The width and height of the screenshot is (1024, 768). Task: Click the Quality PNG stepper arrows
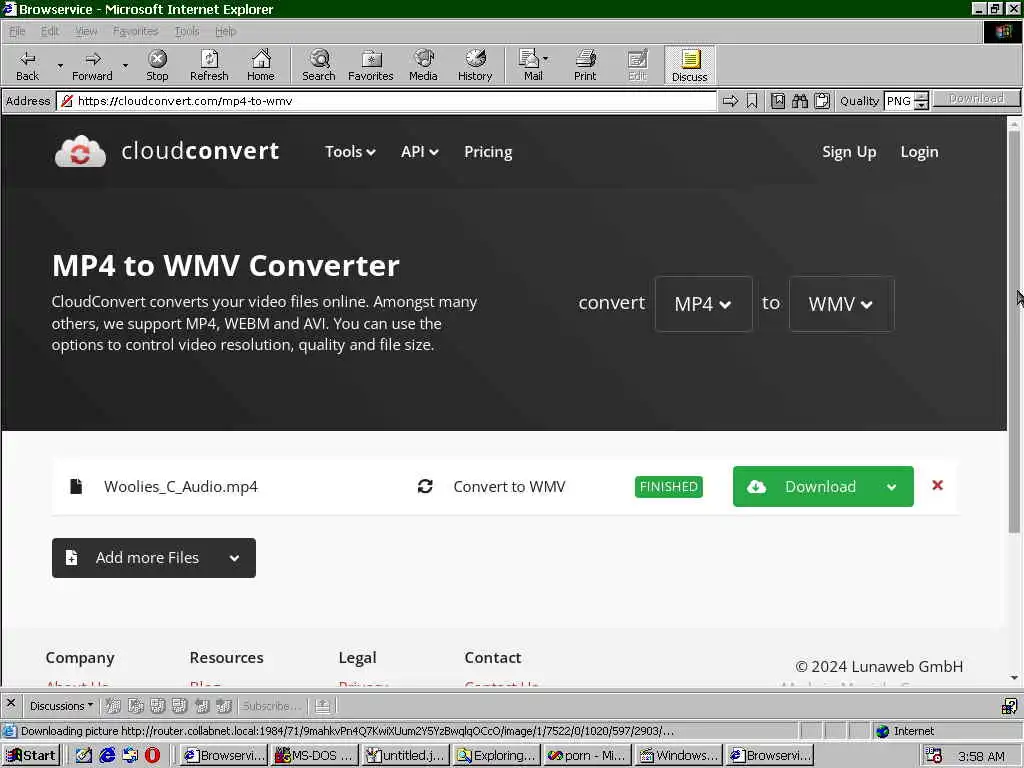tap(921, 101)
